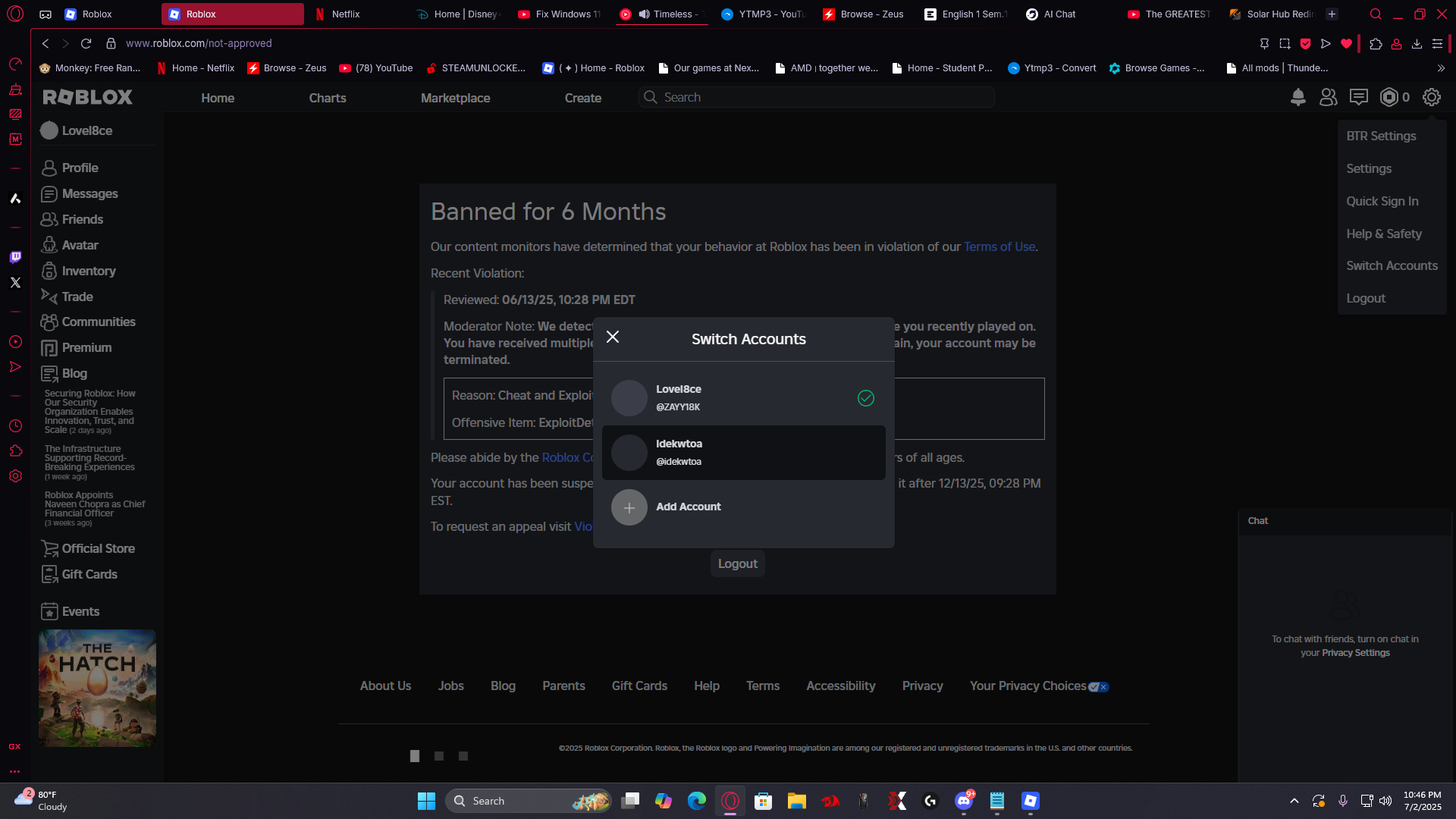Viewport: 1456px width, 819px height.
Task: Open Privacy Settings link in Chat panel
Action: coord(1356,653)
